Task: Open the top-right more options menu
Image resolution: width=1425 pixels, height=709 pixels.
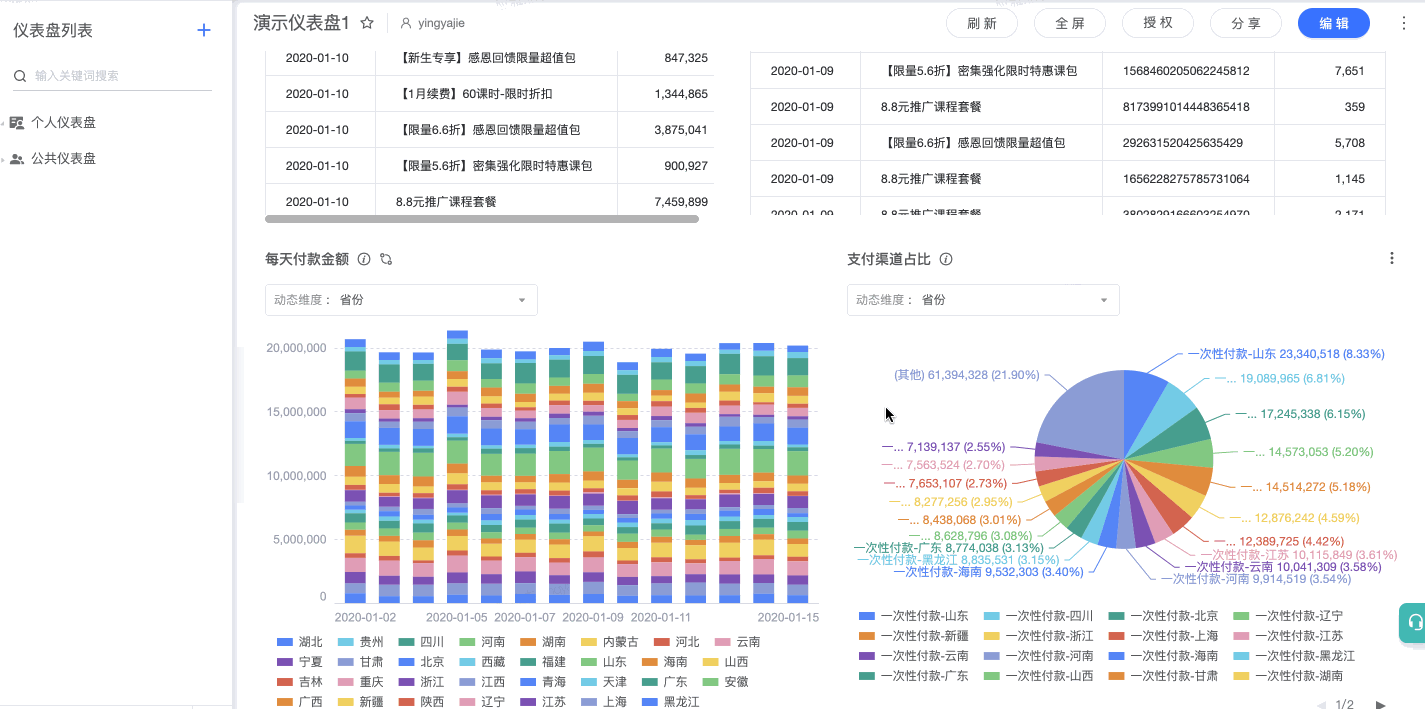Action: (1403, 23)
